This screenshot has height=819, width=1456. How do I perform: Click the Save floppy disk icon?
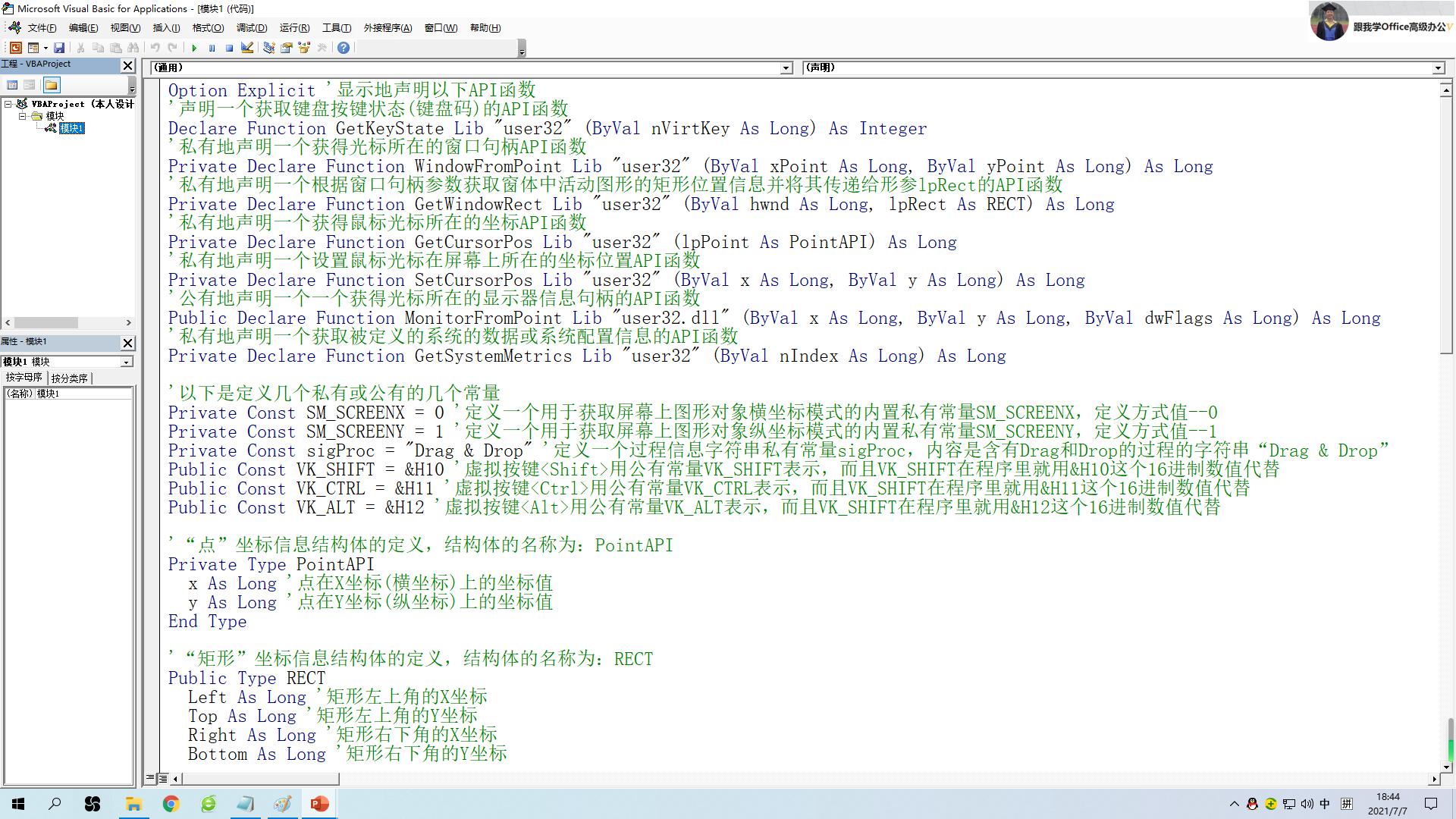pyautogui.click(x=59, y=48)
